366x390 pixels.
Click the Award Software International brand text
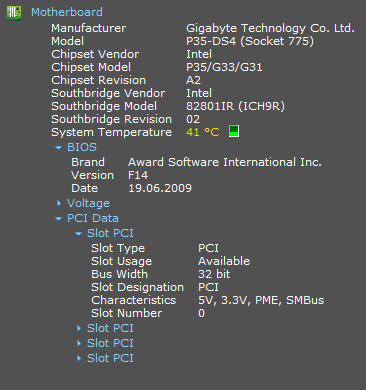coord(225,162)
